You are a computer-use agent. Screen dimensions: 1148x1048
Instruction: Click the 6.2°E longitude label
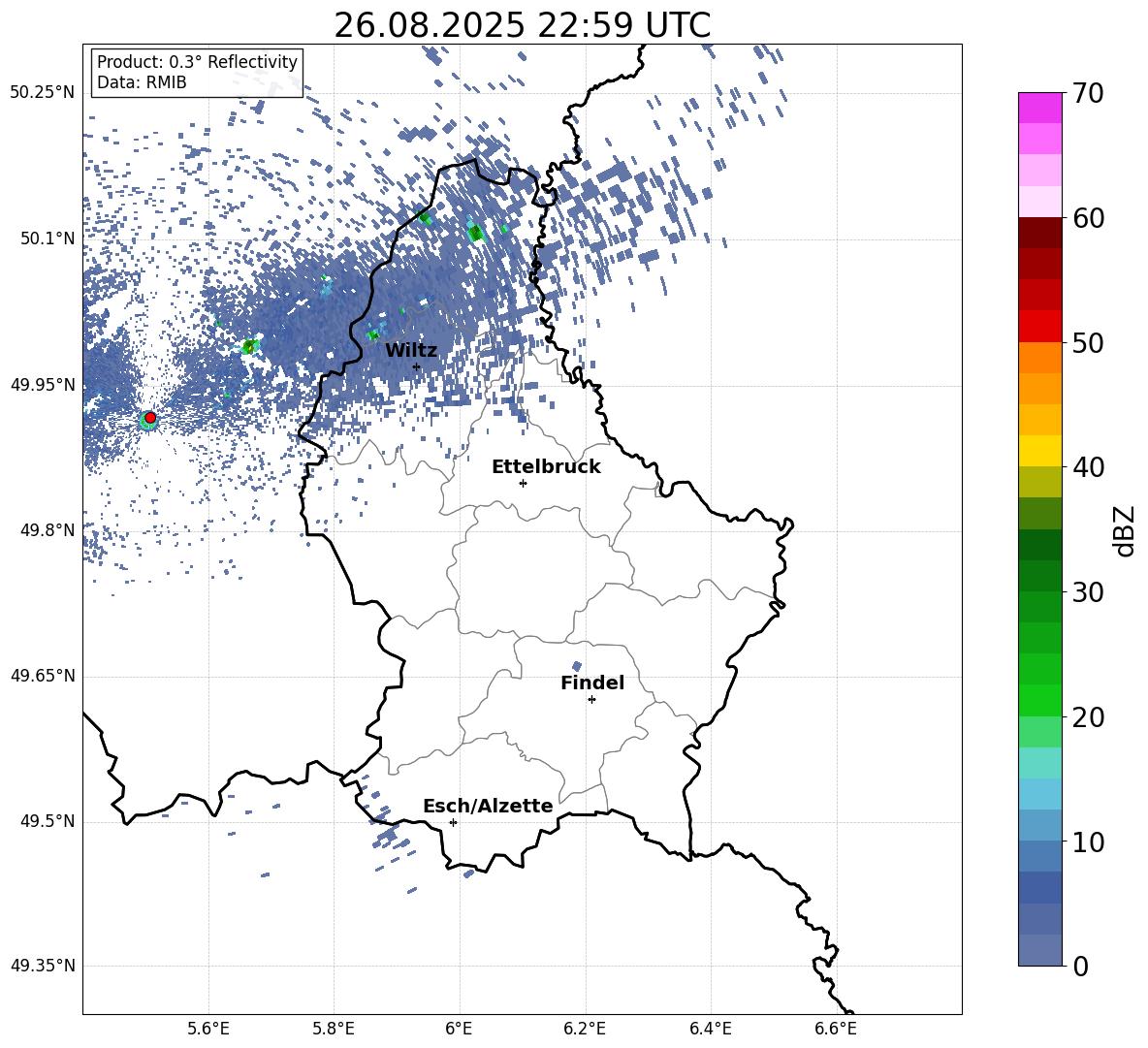pyautogui.click(x=585, y=1030)
